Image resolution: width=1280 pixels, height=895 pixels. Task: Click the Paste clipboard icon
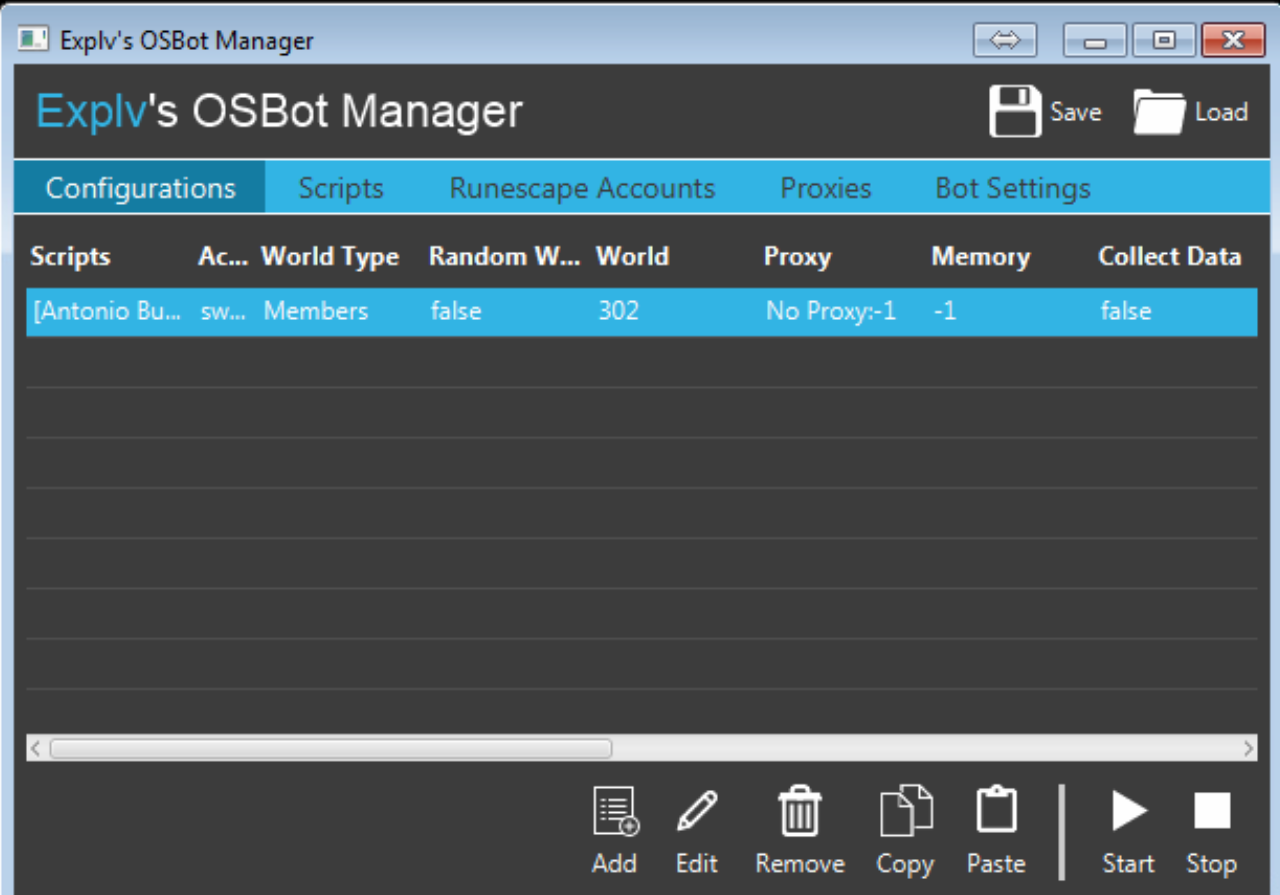[x=996, y=810]
